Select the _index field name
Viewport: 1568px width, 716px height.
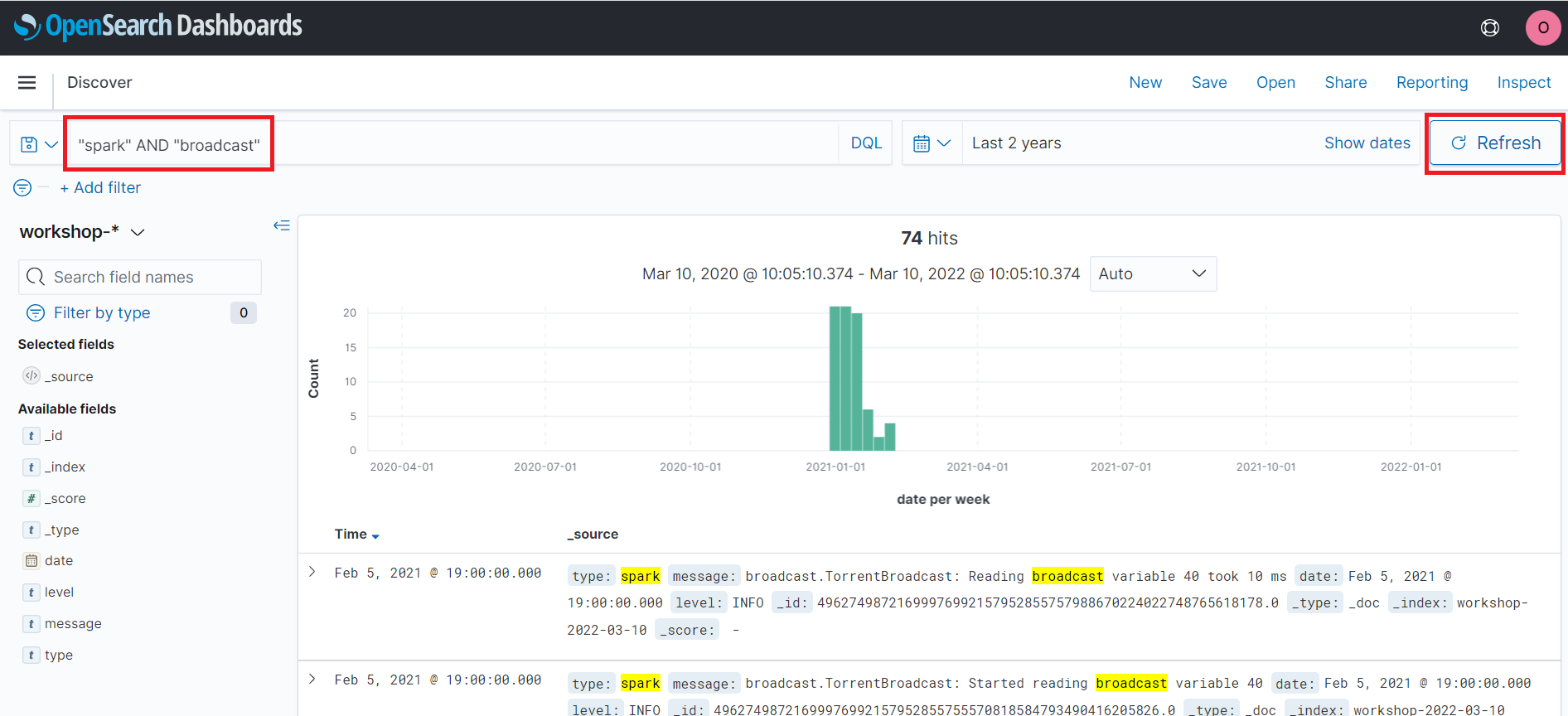coord(65,467)
